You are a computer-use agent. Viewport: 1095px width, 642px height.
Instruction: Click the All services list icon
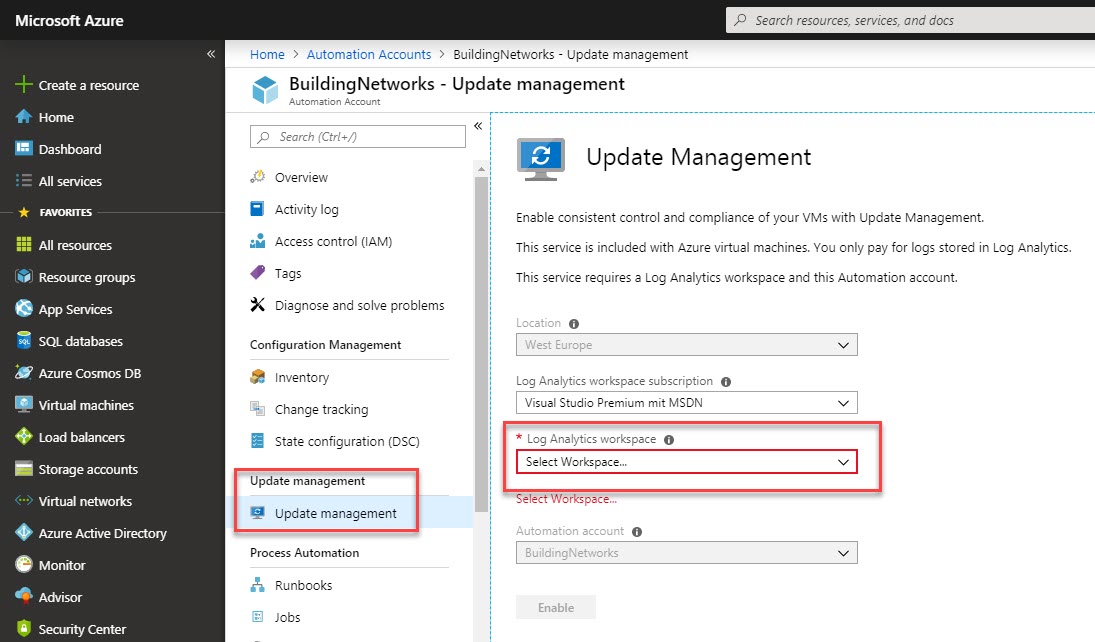click(24, 180)
